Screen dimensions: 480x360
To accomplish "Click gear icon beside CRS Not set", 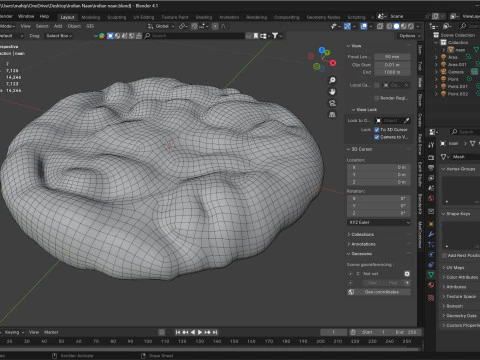I will point(407,274).
